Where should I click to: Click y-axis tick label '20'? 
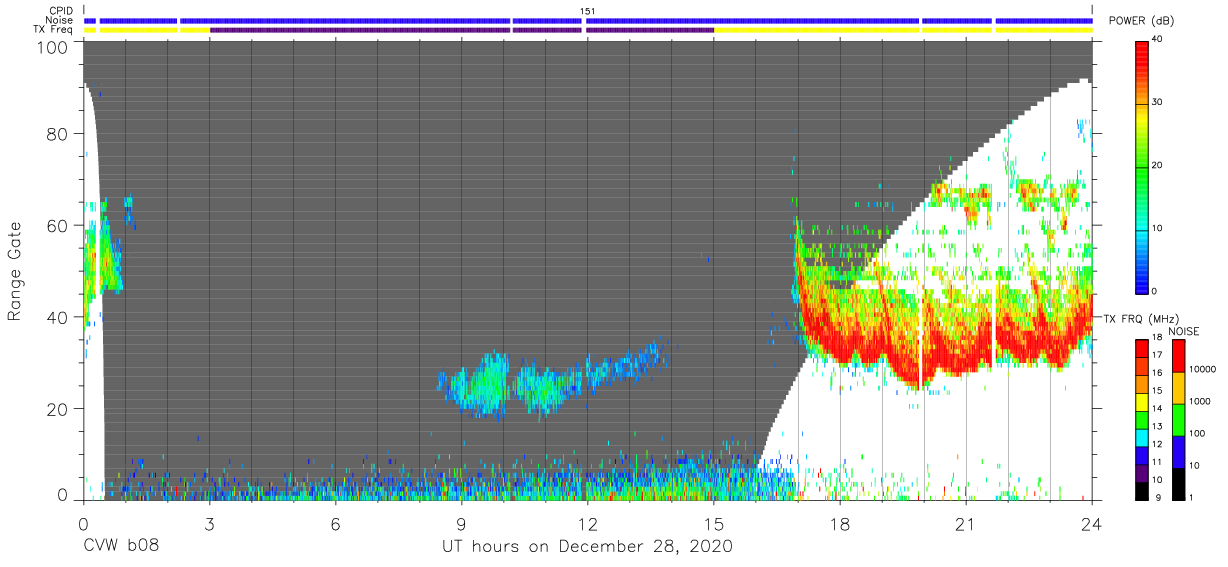[56, 409]
